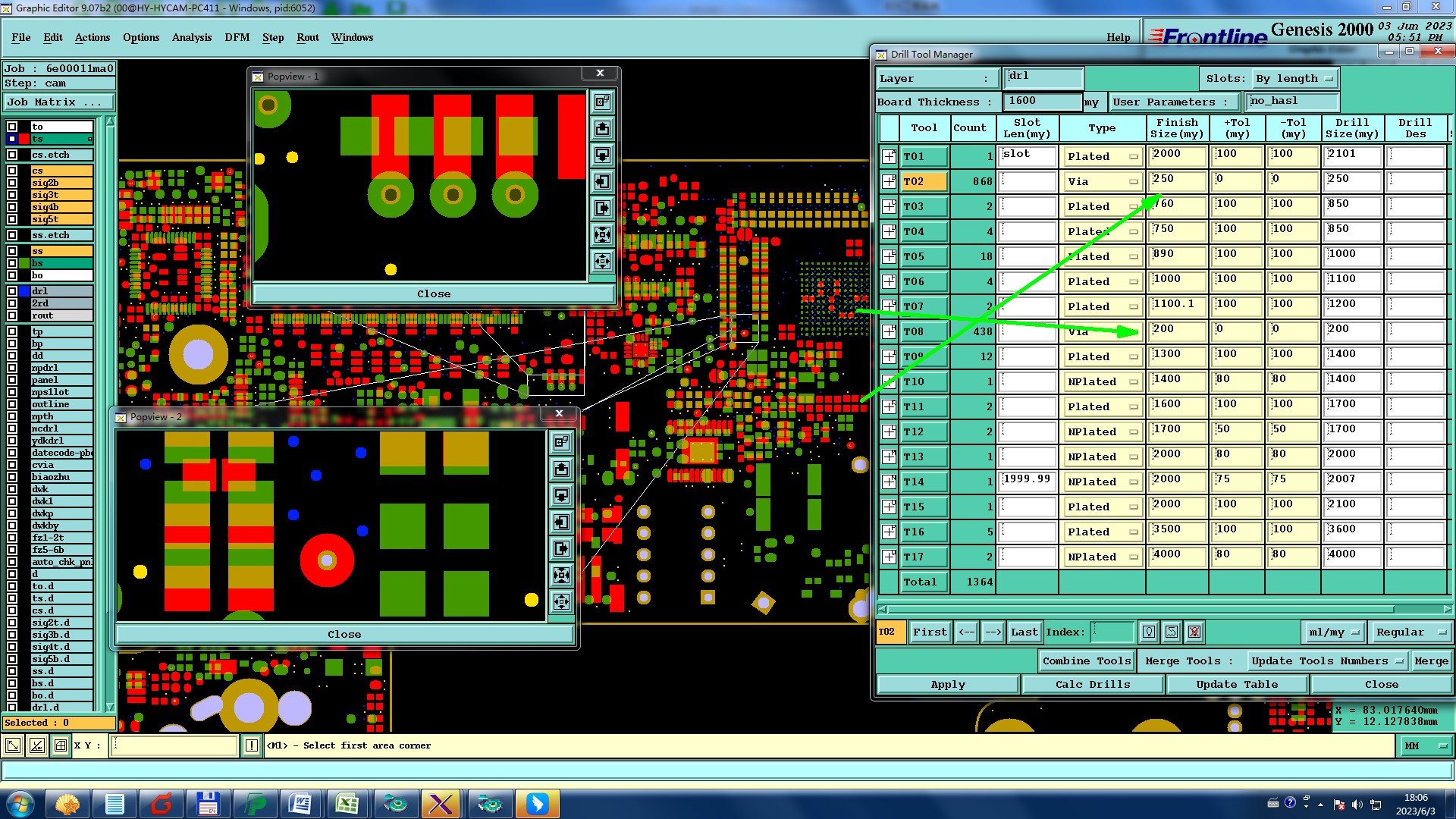Screen dimensions: 1456x819
Task: Open the X application on the taskbar
Action: coord(441,804)
